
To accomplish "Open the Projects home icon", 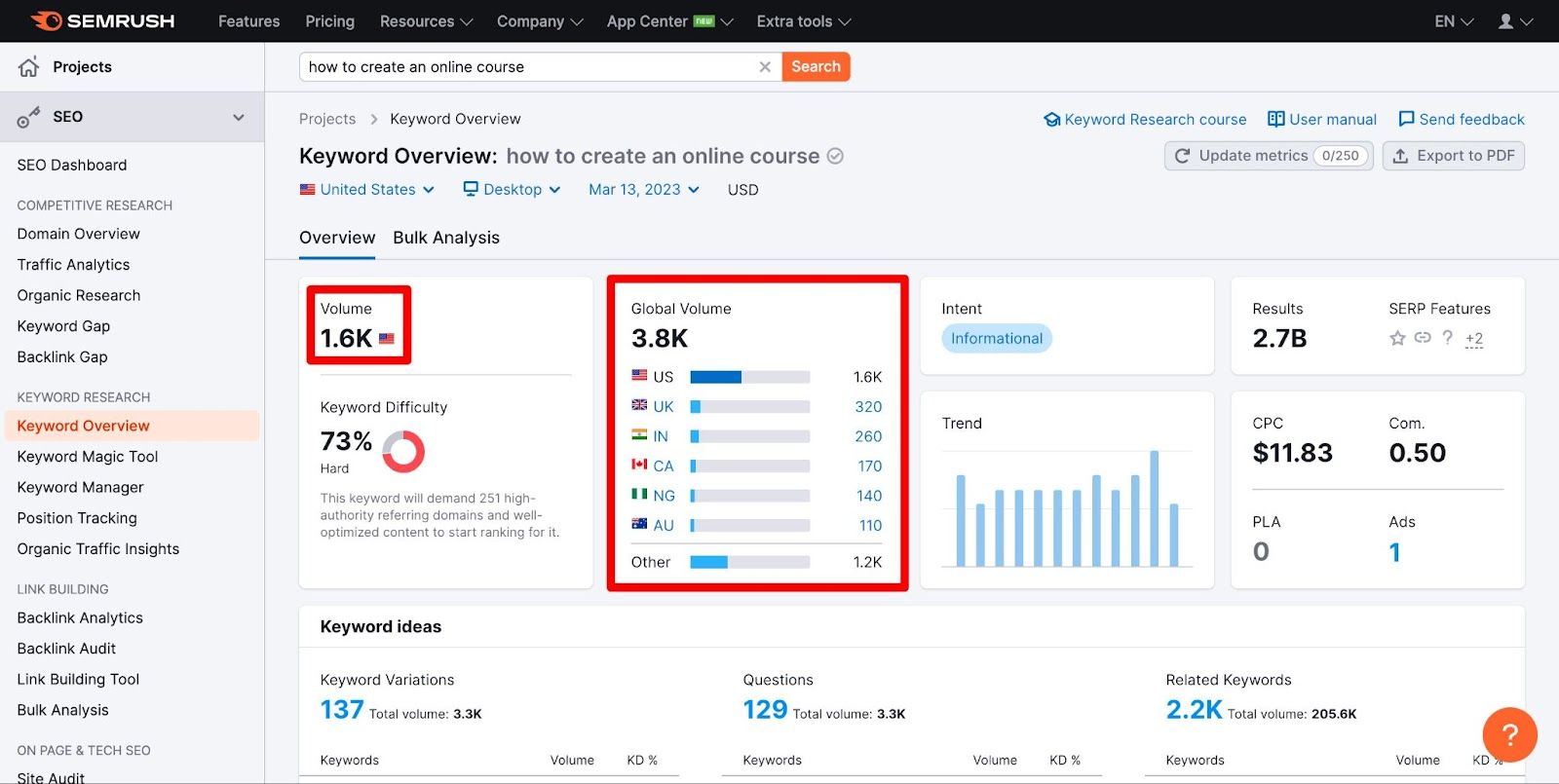I will (29, 66).
